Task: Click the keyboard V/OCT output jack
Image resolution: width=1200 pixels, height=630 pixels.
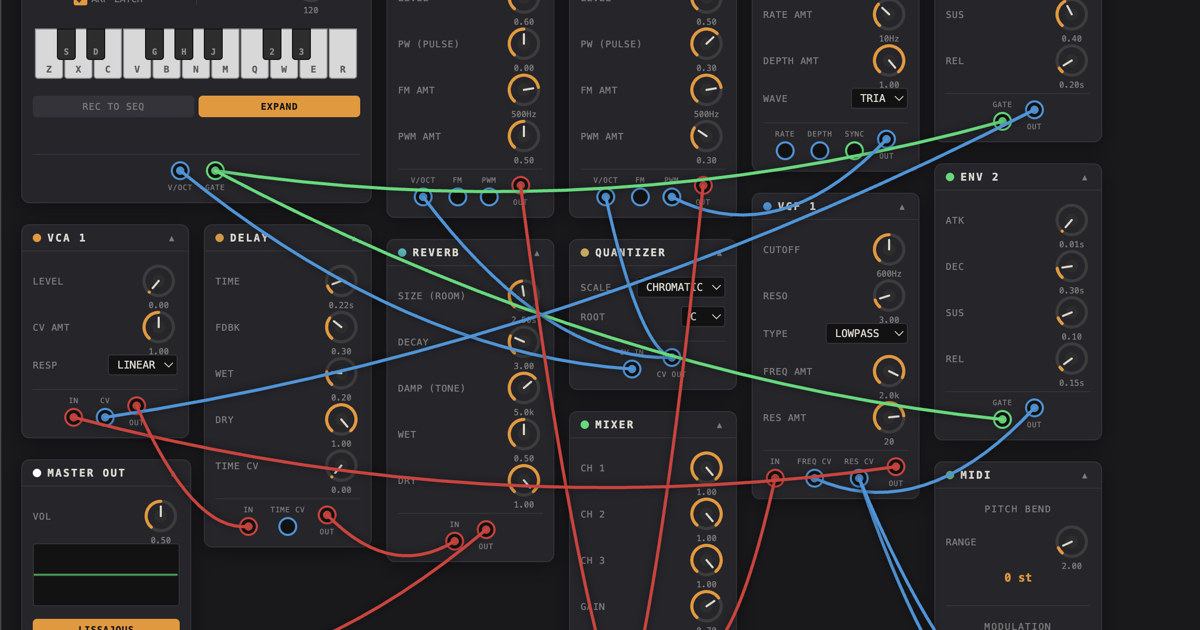Action: coord(180,171)
